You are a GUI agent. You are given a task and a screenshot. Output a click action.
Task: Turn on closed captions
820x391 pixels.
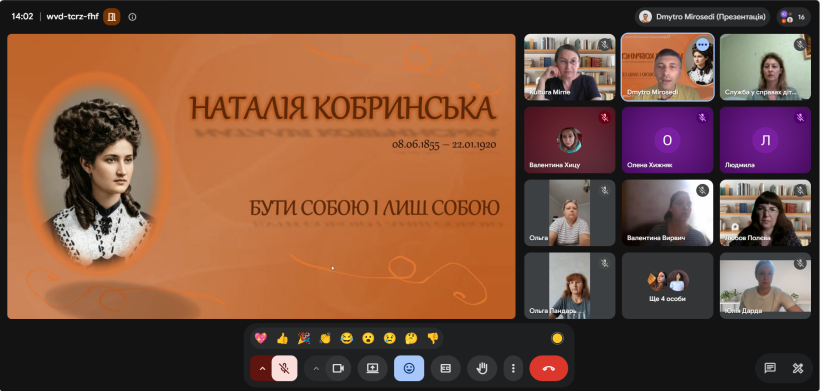446,368
